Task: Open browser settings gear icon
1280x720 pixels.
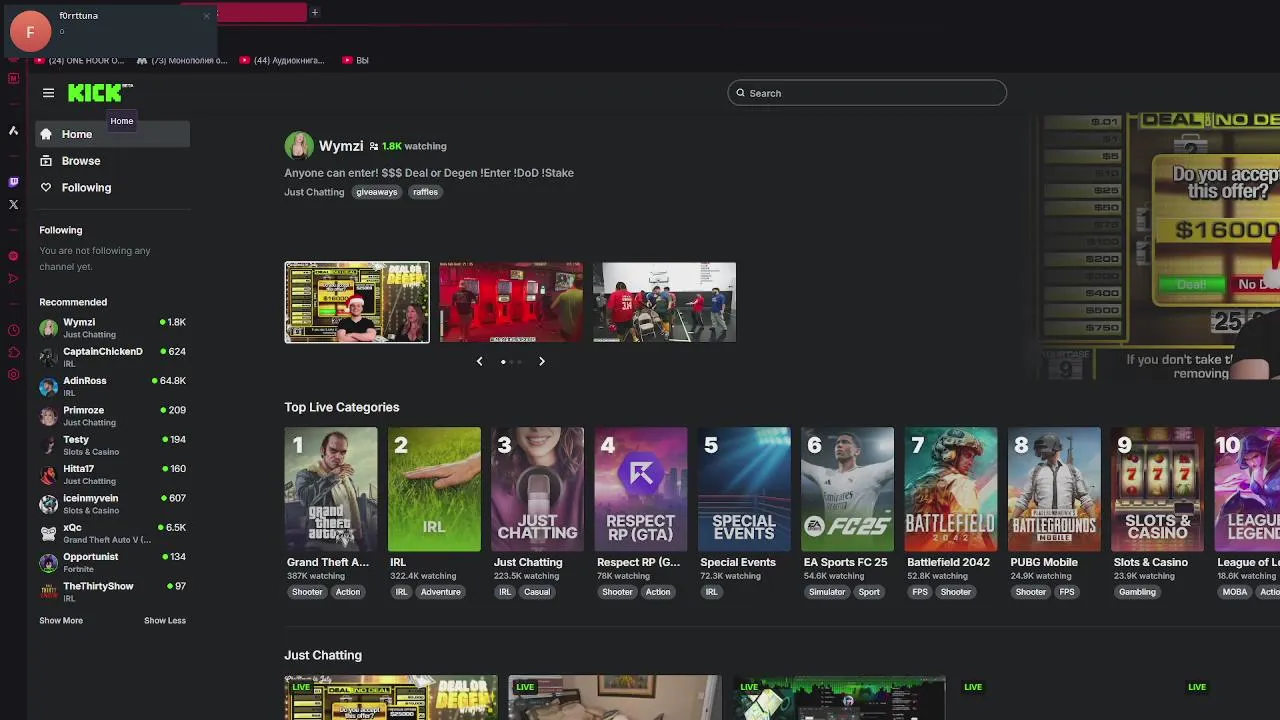Action: coord(13,375)
